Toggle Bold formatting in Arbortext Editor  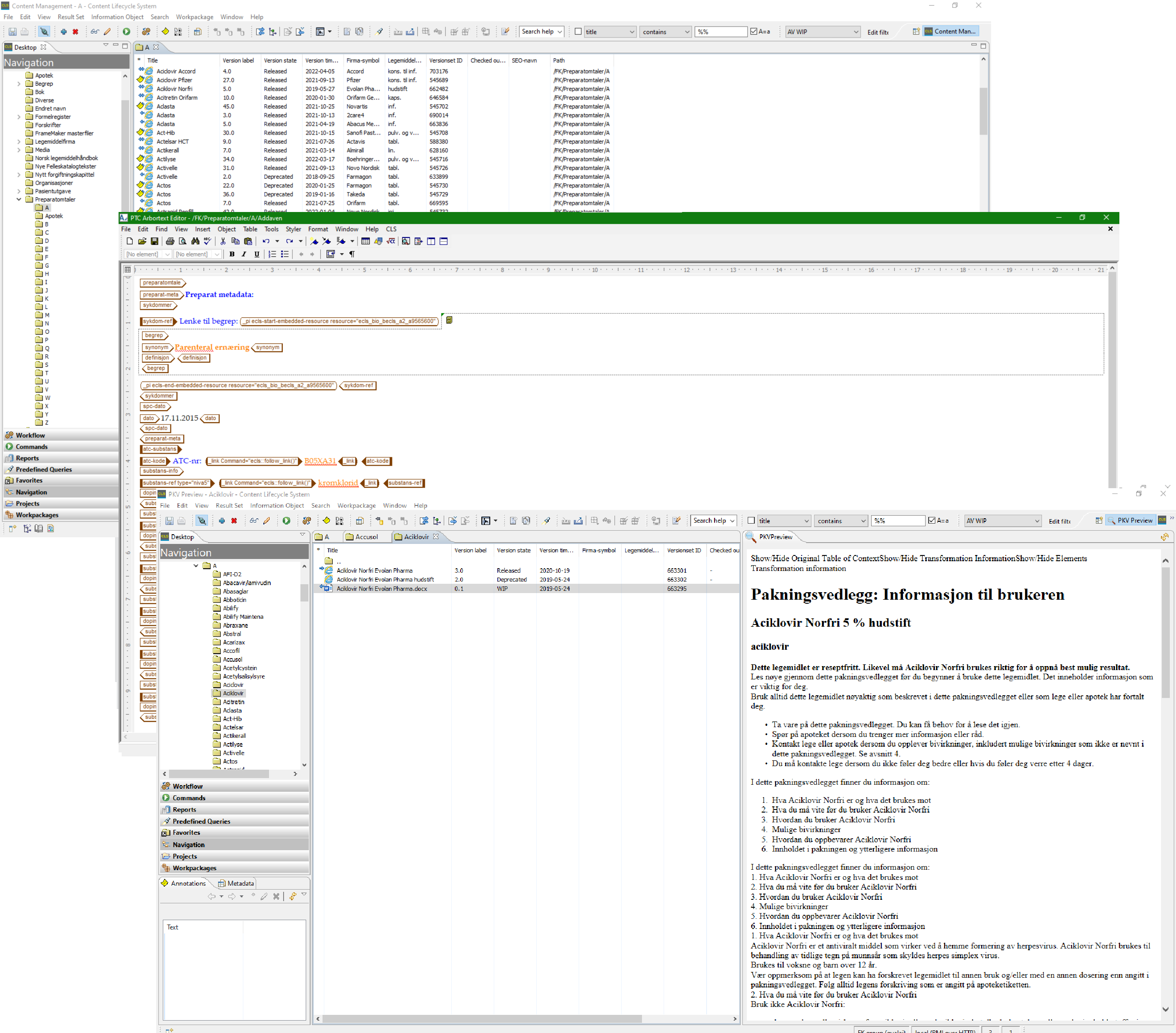[232, 254]
